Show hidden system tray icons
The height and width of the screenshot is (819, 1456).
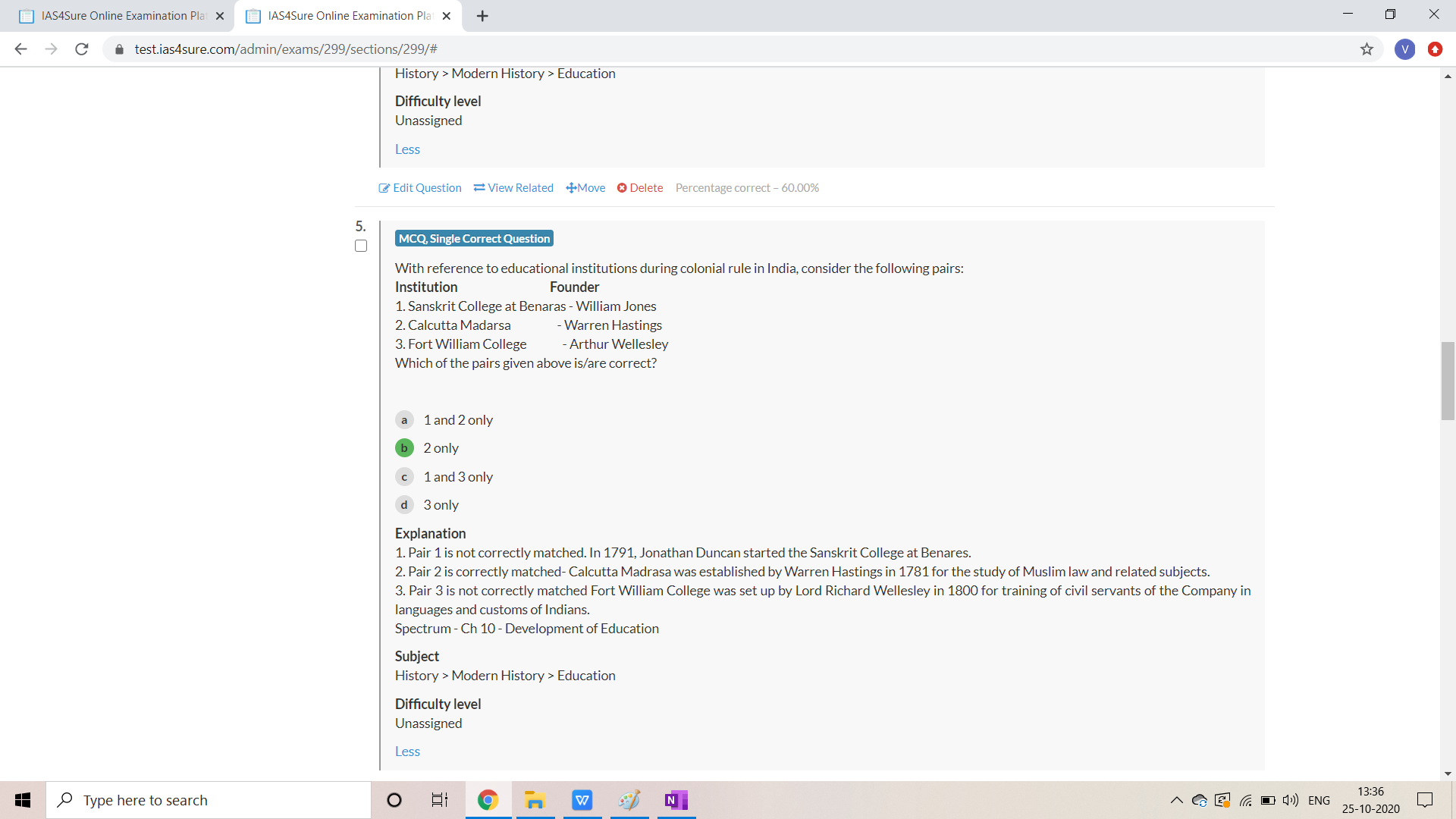click(x=1176, y=800)
